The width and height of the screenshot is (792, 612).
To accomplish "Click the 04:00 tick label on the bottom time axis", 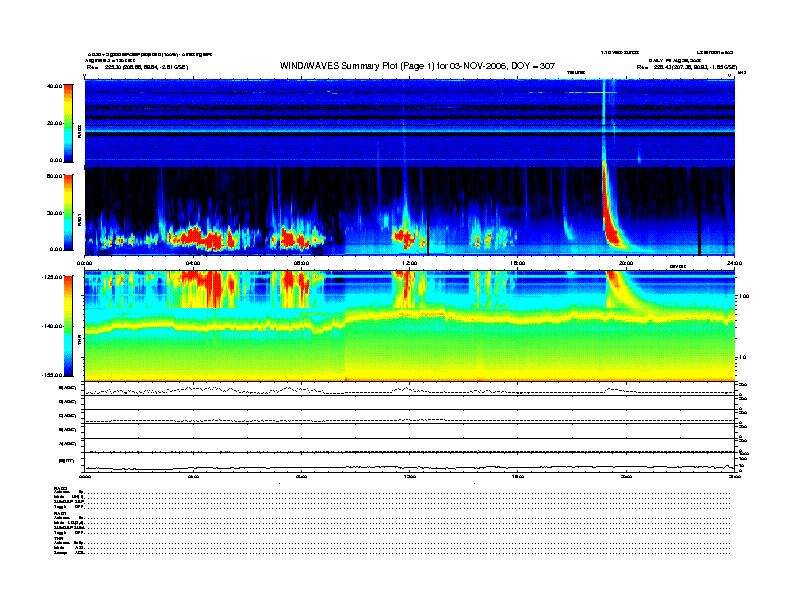I will click(x=193, y=476).
